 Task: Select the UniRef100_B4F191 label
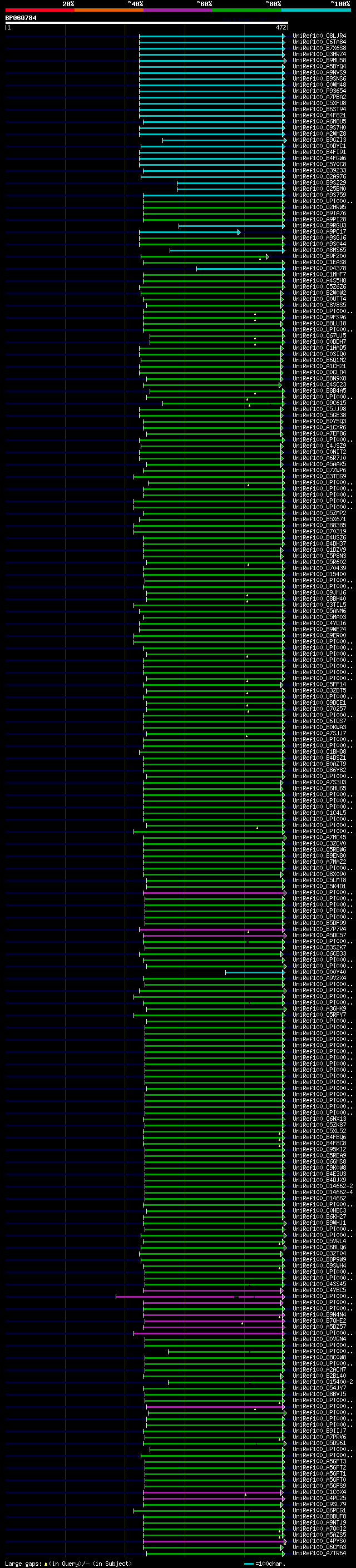(319, 153)
